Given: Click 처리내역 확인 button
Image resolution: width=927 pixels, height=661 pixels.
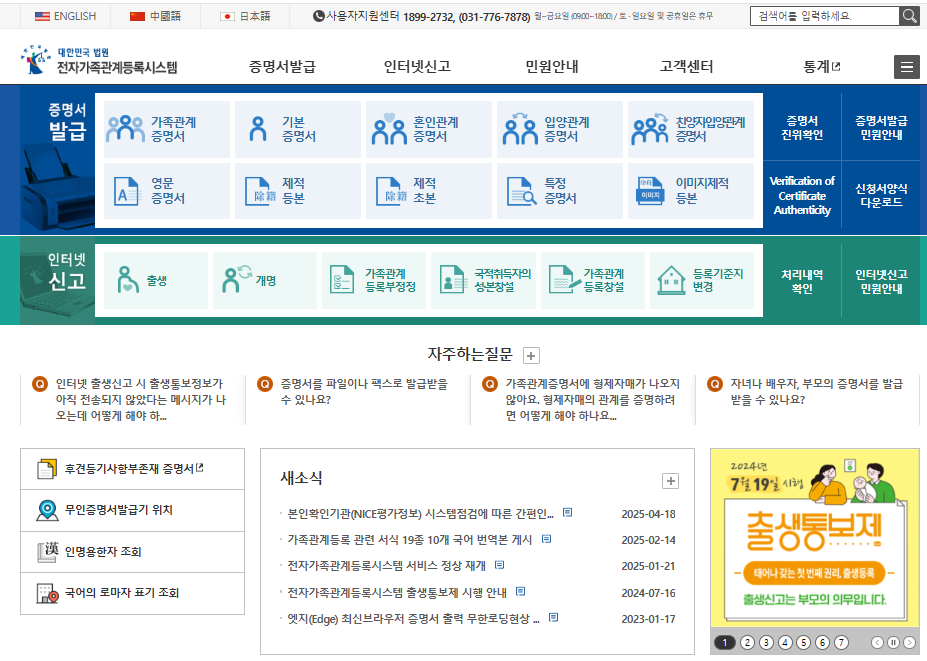Looking at the screenshot, I should (802, 281).
